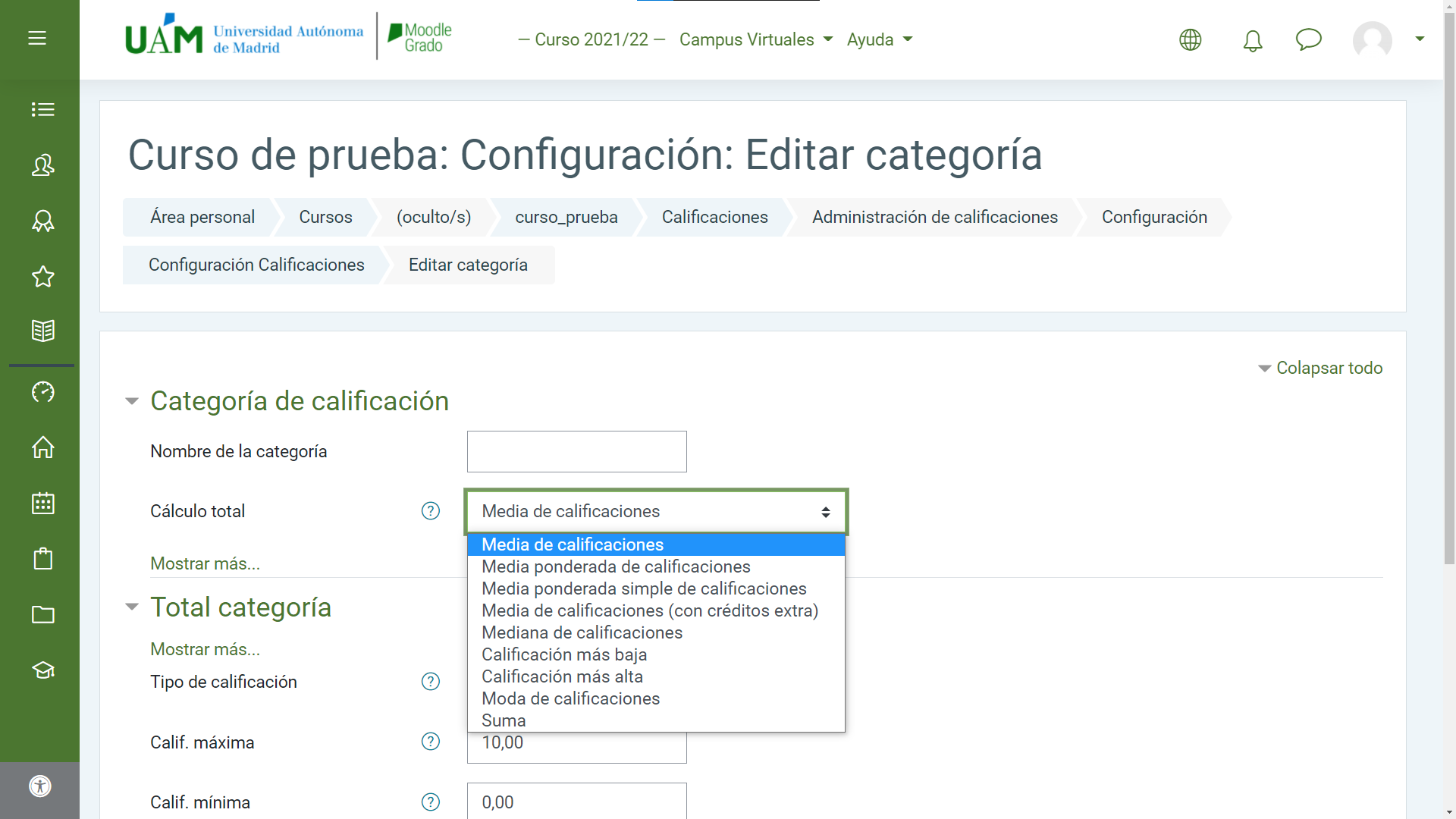1456x819 pixels.
Task: Open the accessibility icon at bottom left
Action: pos(40,786)
